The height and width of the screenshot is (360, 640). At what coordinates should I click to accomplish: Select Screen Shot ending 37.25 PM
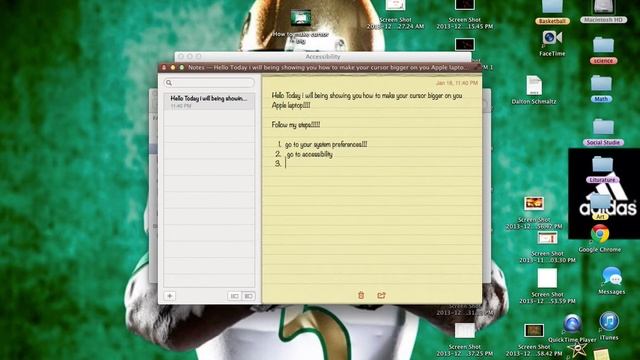click(x=464, y=340)
